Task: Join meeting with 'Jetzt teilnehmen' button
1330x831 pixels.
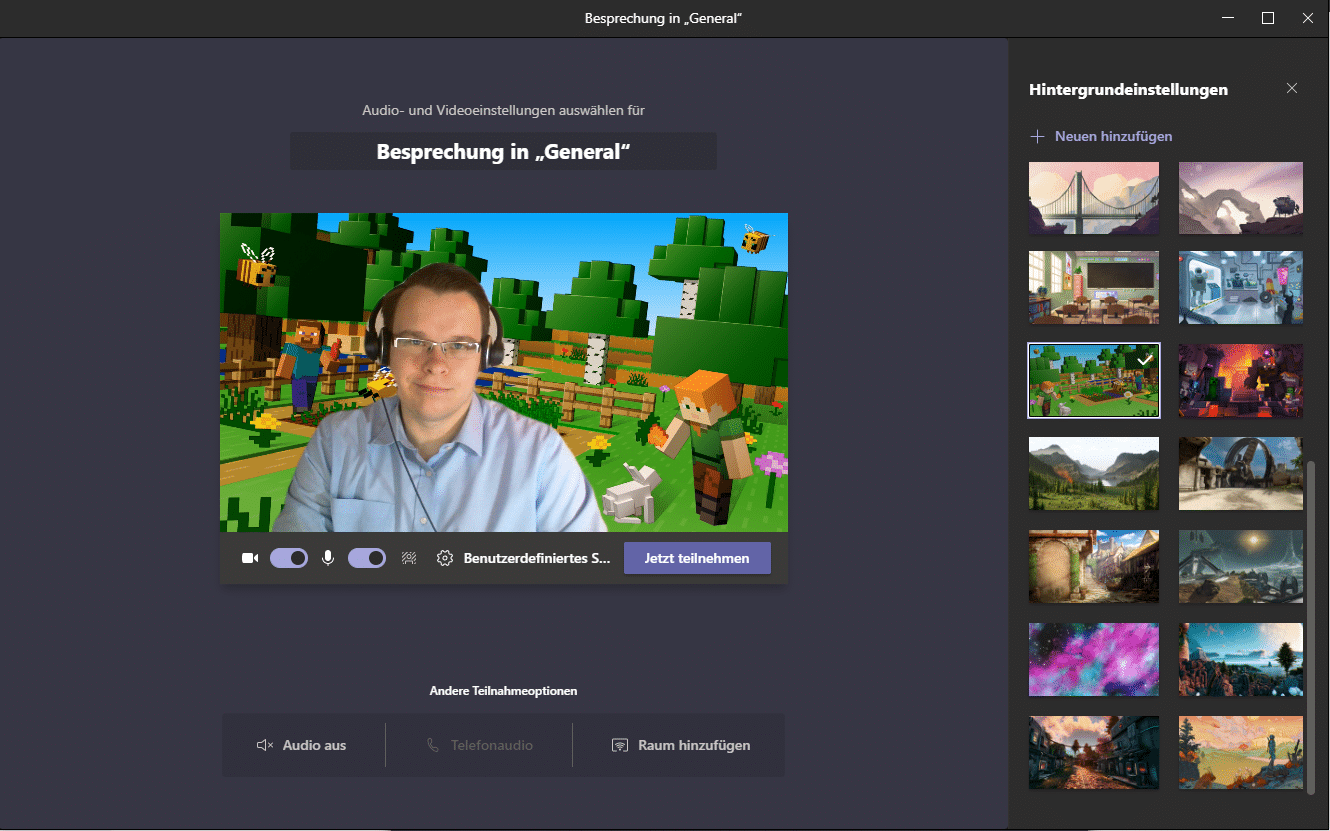Action: point(697,558)
